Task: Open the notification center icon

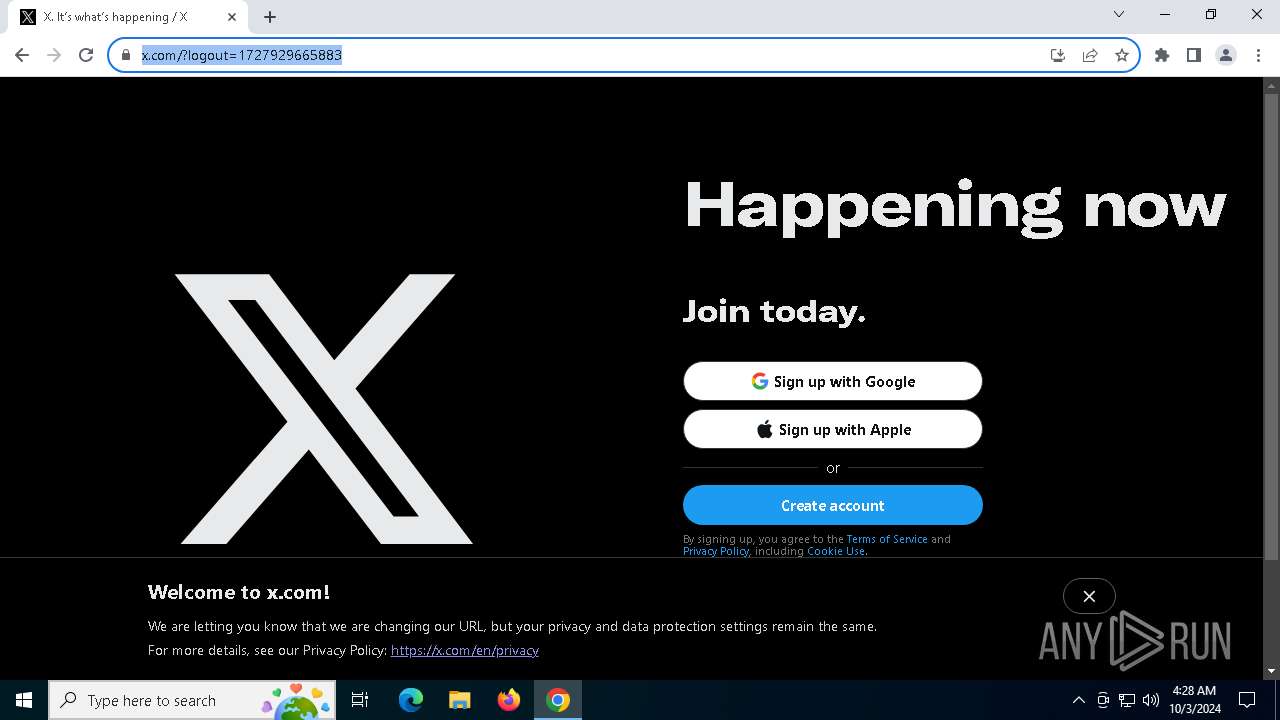Action: point(1247,700)
